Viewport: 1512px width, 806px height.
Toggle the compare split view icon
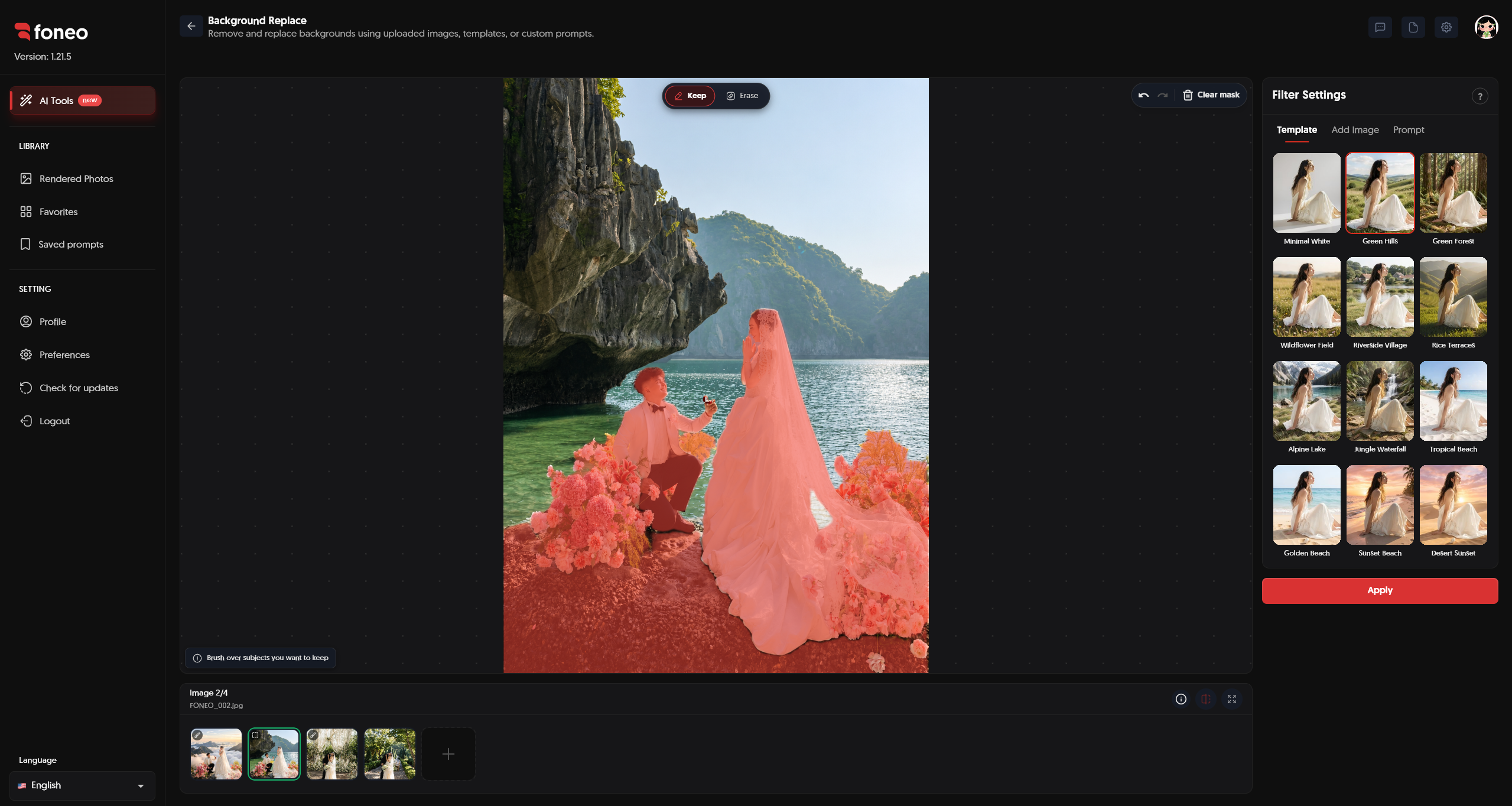(1206, 699)
